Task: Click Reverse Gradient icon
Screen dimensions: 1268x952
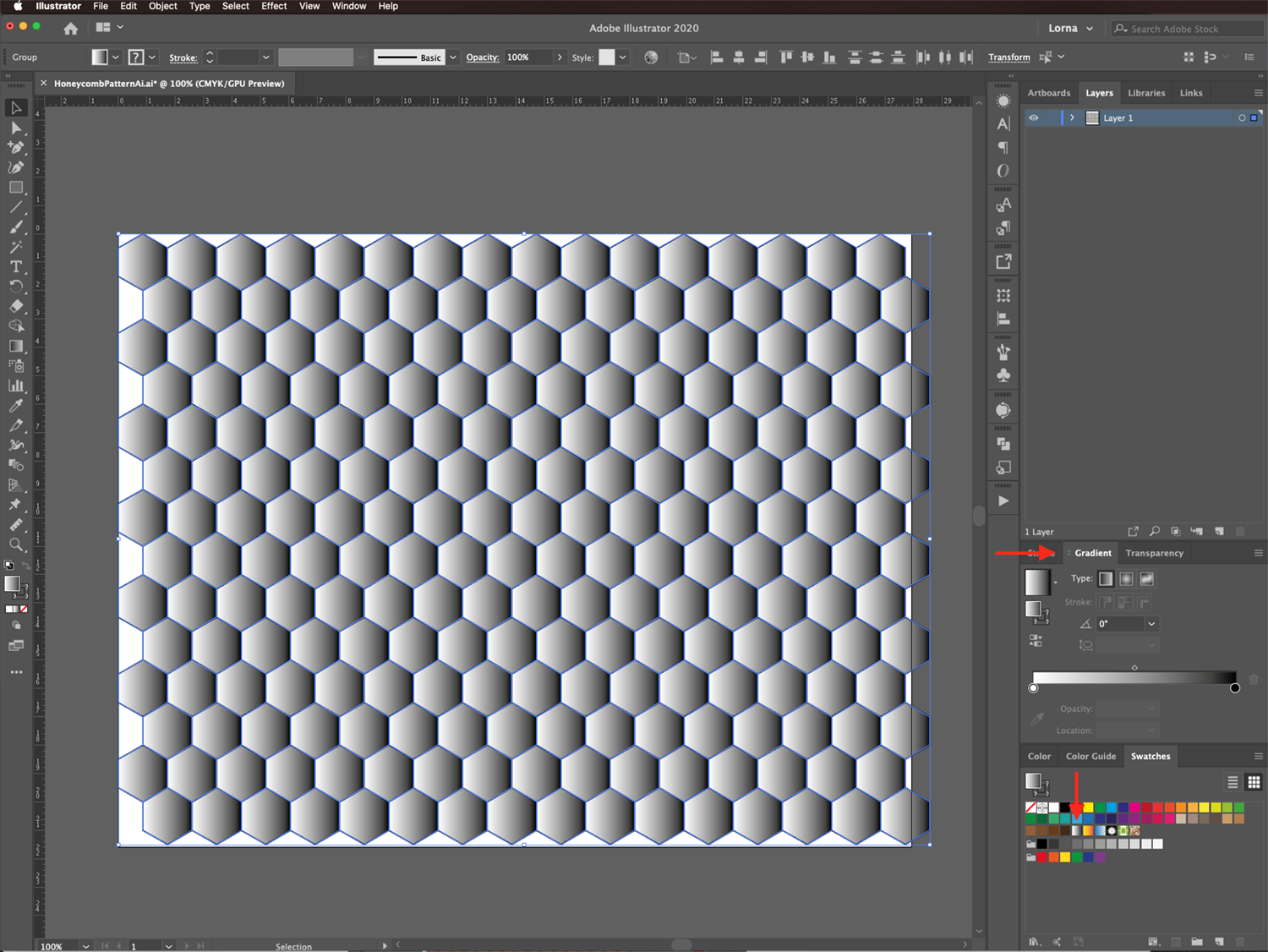Action: click(1036, 641)
